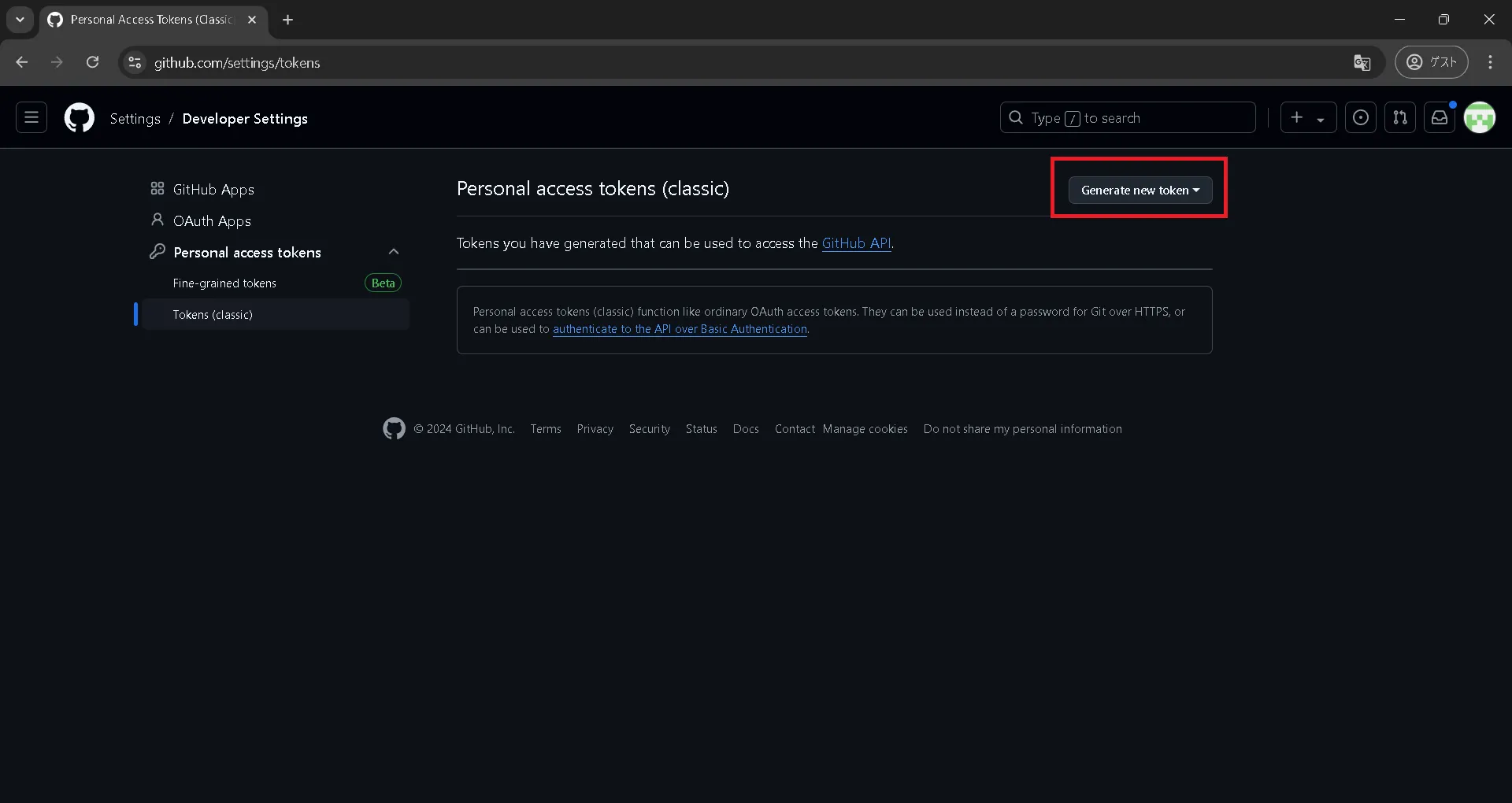Follow the GitHub API link
The image size is (1512, 803).
point(856,243)
